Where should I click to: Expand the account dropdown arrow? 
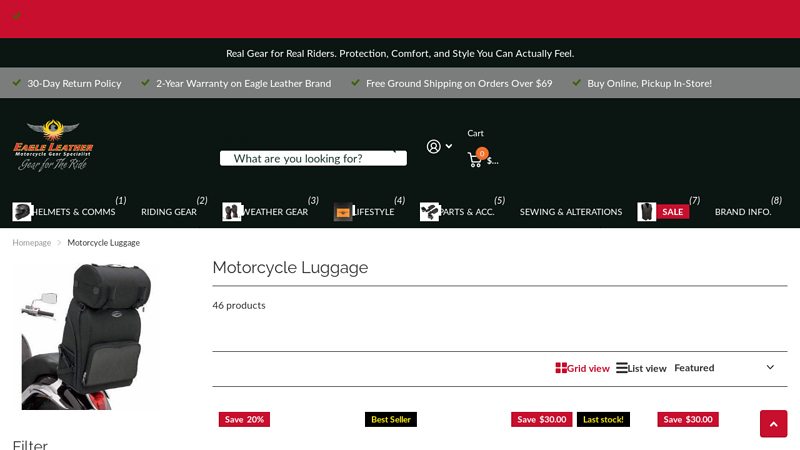point(449,146)
